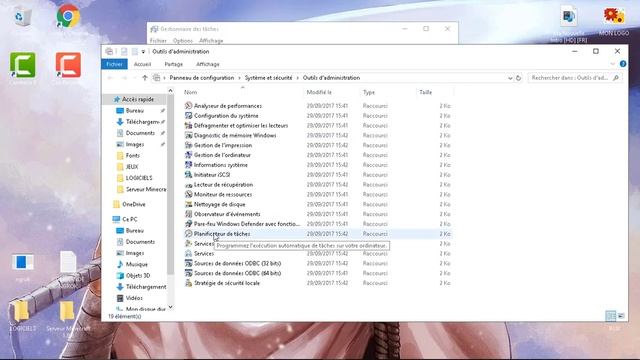This screenshot has width=640, height=360.
Task: Switch to large thumbnails view icon
Action: tap(621, 316)
